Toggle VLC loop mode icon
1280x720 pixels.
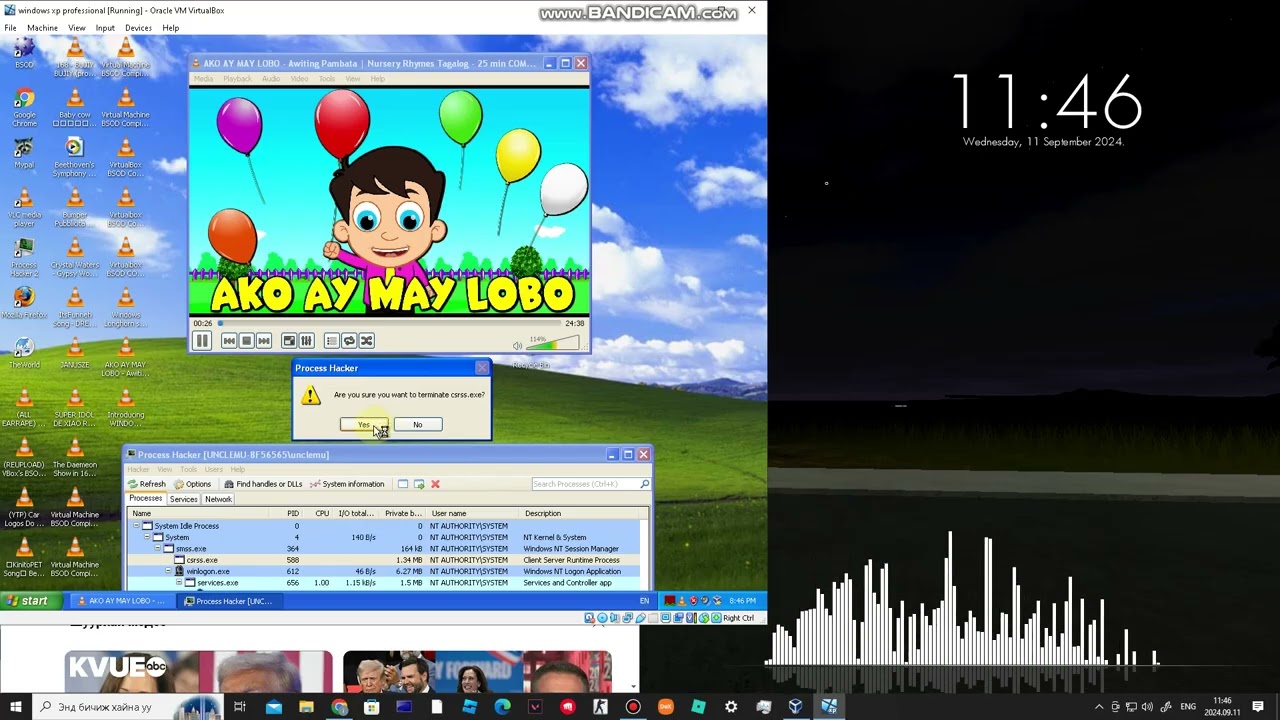pos(349,341)
